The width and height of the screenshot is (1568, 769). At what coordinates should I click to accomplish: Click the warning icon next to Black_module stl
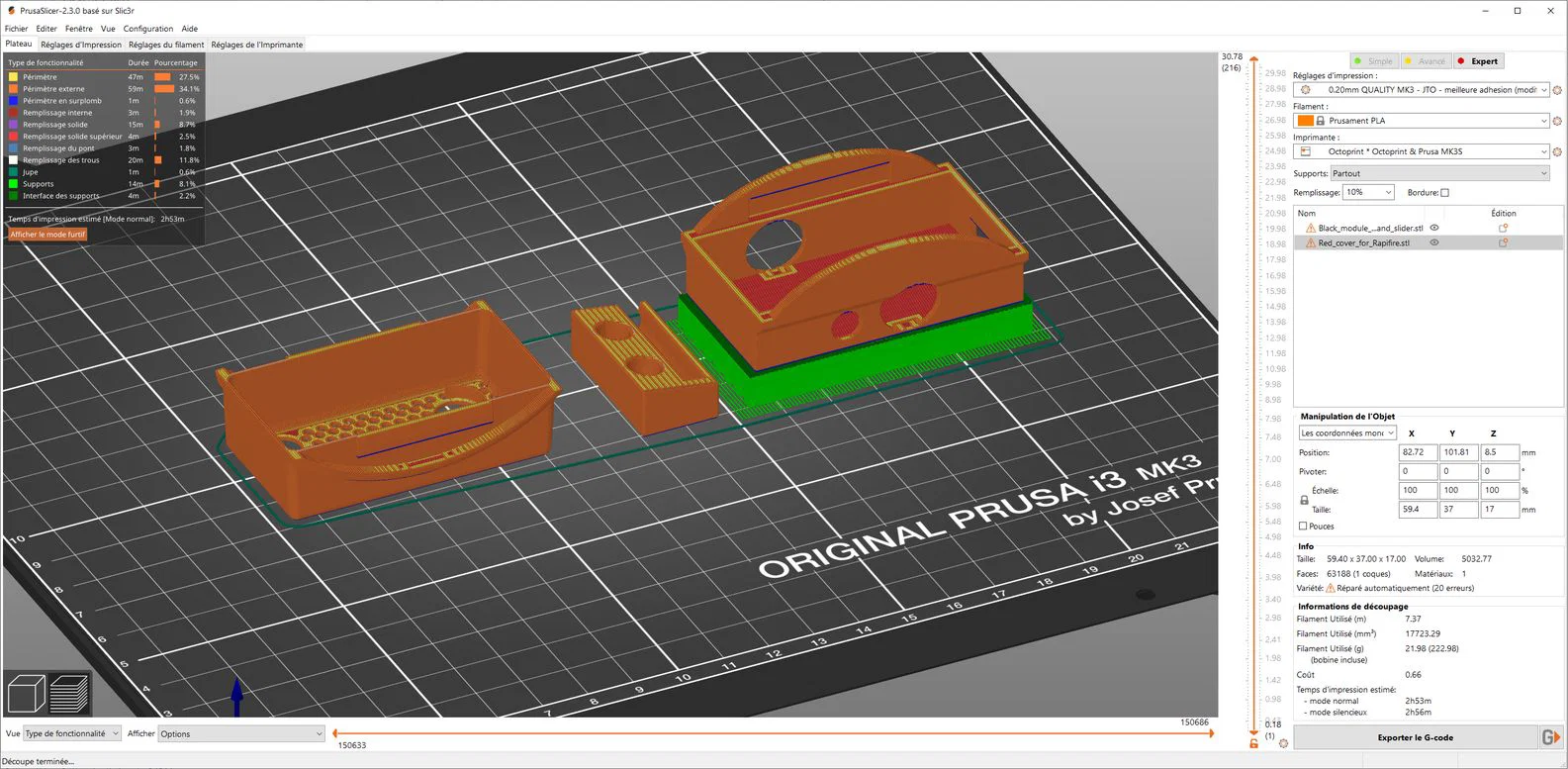[1311, 228]
